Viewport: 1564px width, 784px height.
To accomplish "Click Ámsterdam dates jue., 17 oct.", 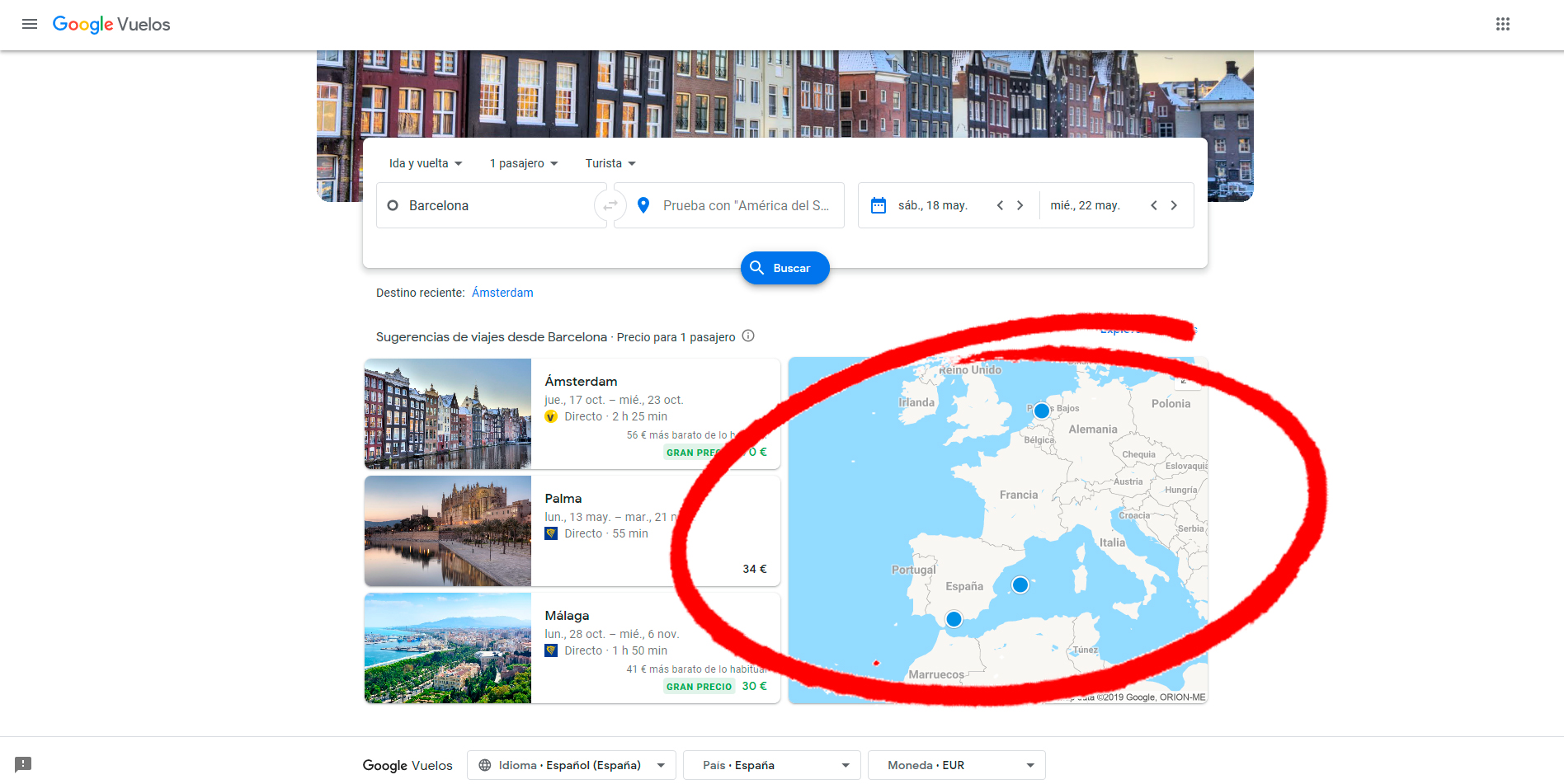I will (614, 400).
